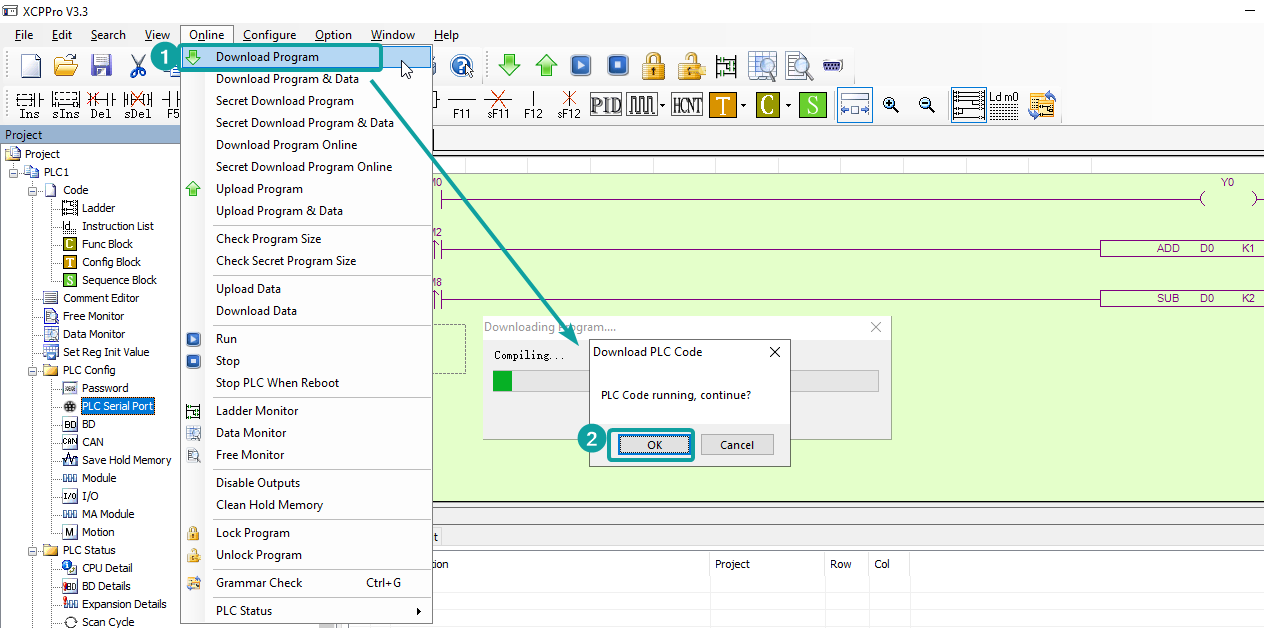Choose Grammar Check menu entry
The height and width of the screenshot is (628, 1264).
coord(259,583)
